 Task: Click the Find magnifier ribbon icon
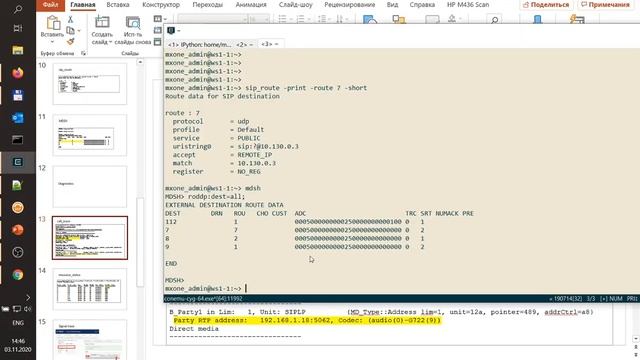pos(494,20)
